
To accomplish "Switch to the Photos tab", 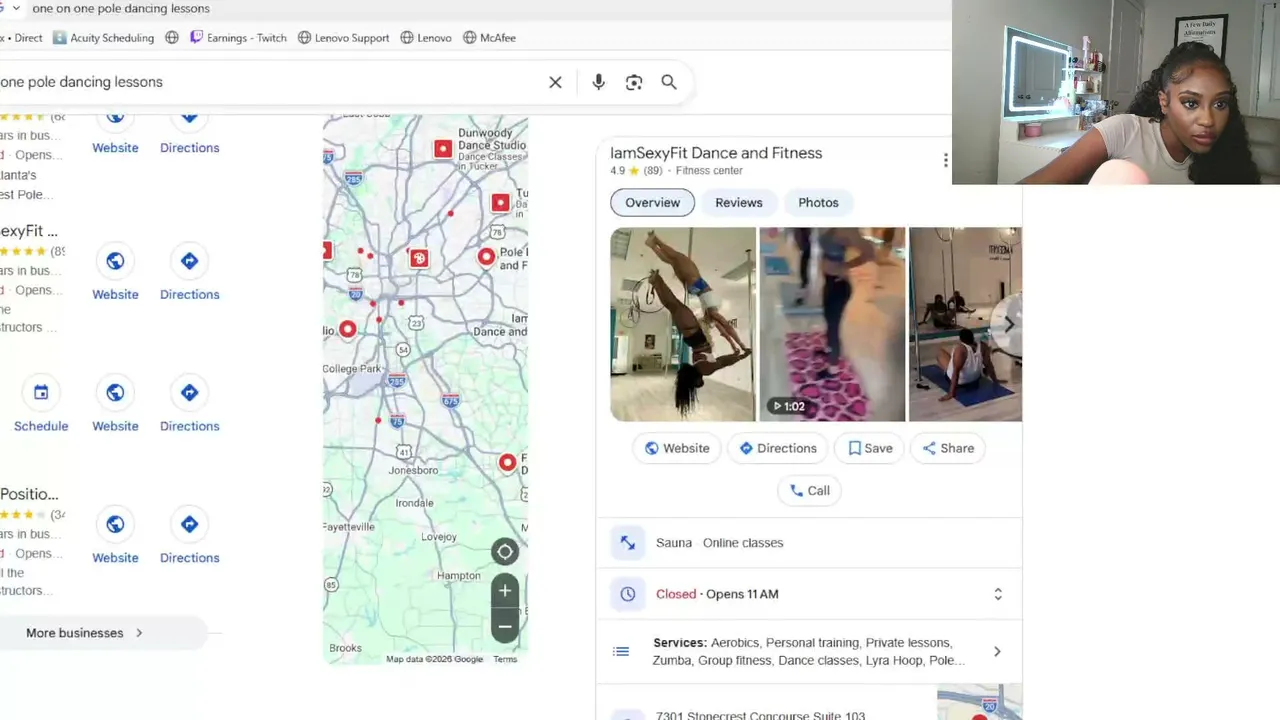I will [x=818, y=202].
